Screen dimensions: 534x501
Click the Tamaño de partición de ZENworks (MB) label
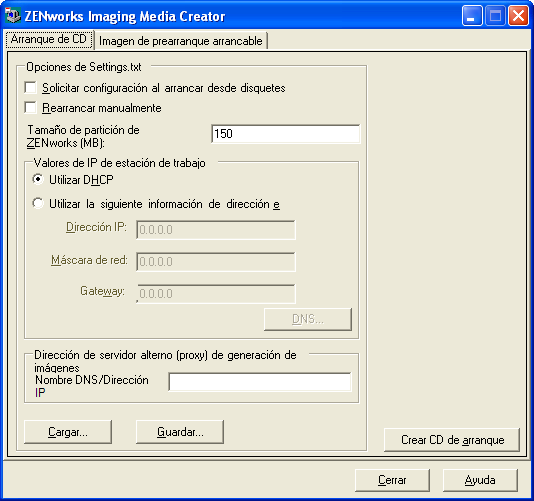pyautogui.click(x=83, y=137)
